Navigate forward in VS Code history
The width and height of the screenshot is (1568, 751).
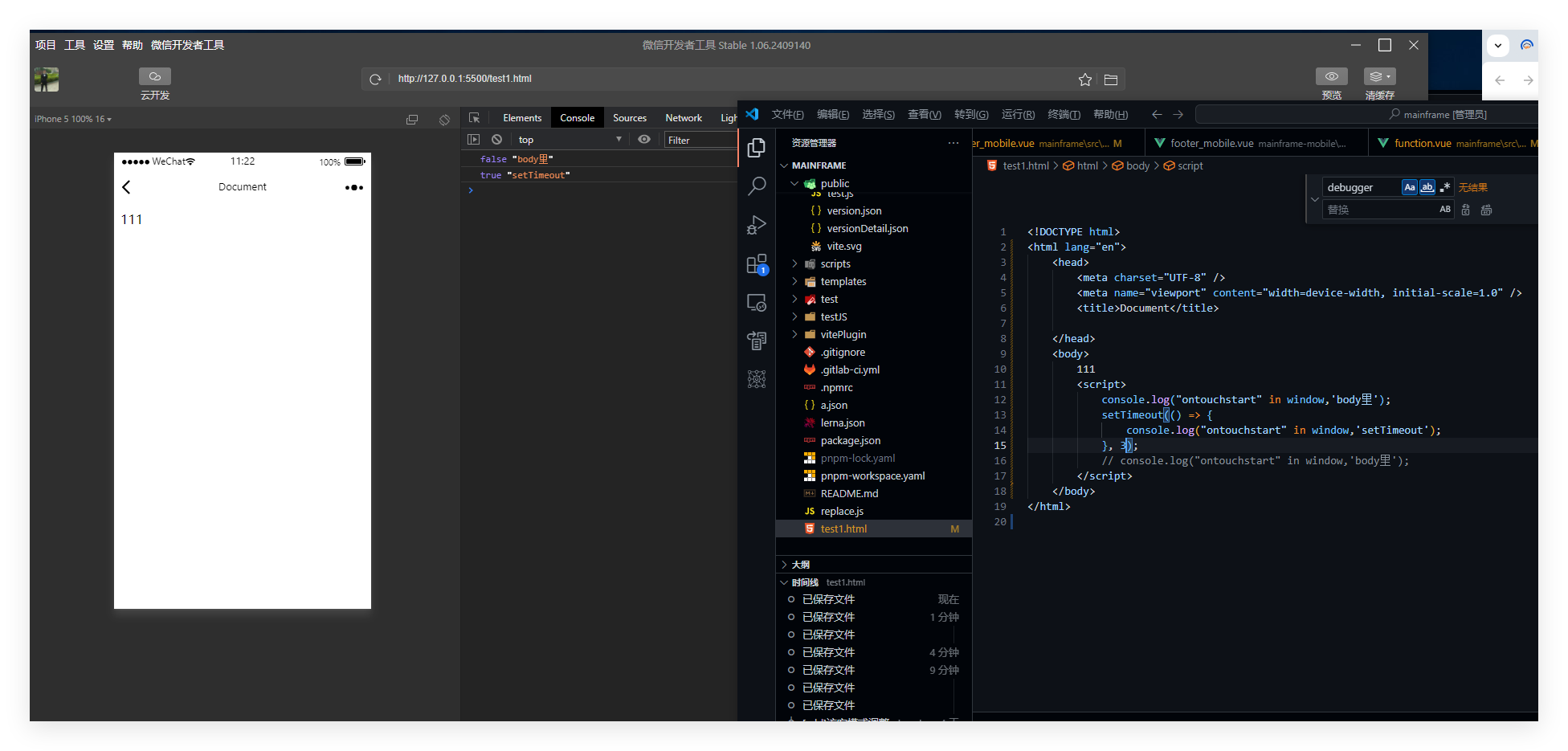click(1178, 115)
